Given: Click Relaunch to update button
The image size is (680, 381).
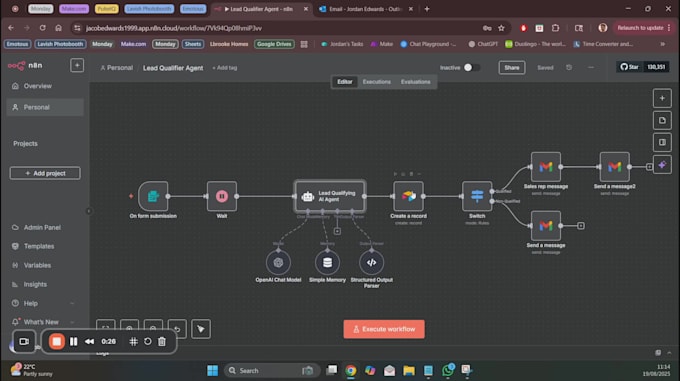Looking at the screenshot, I should click(644, 28).
